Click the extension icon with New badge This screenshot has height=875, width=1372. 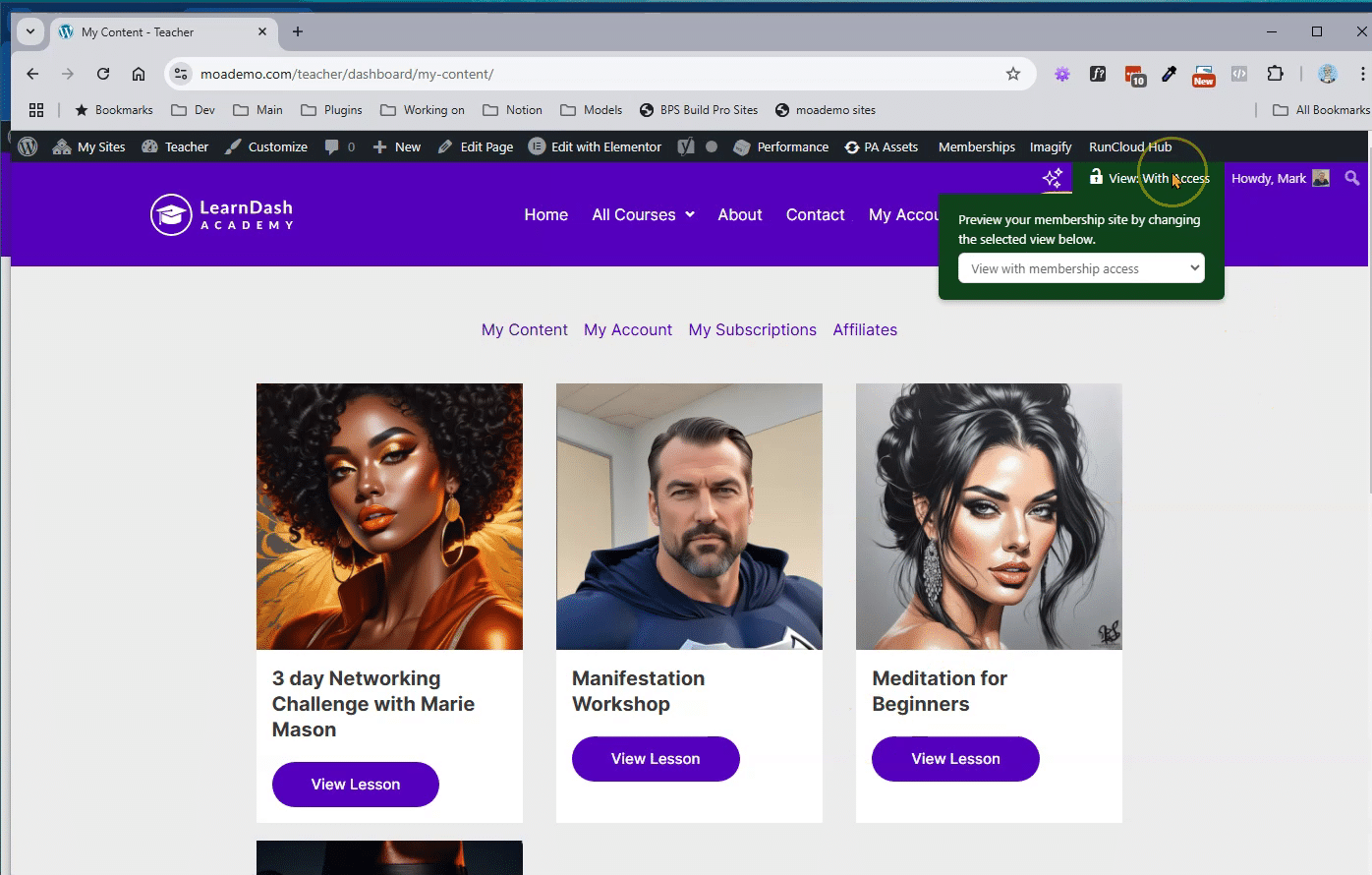[x=1204, y=75]
